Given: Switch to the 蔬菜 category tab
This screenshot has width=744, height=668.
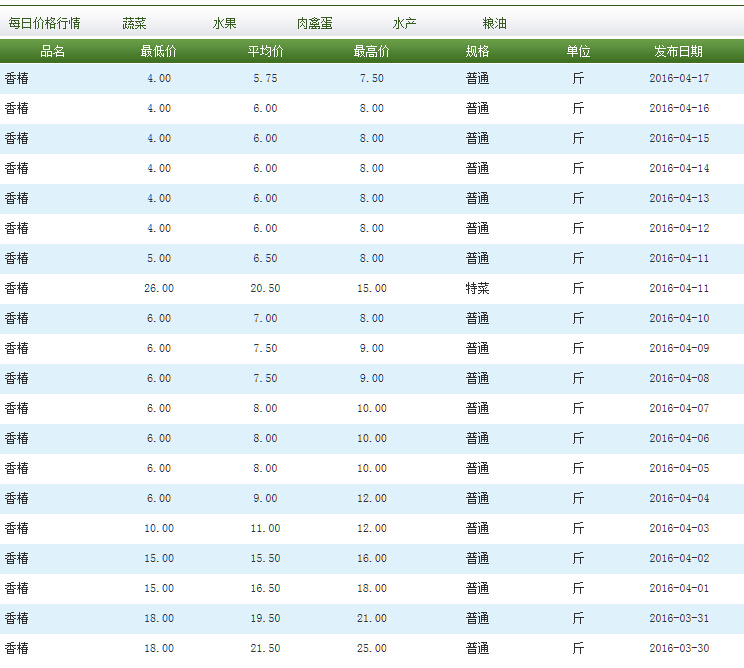Looking at the screenshot, I should point(134,23).
